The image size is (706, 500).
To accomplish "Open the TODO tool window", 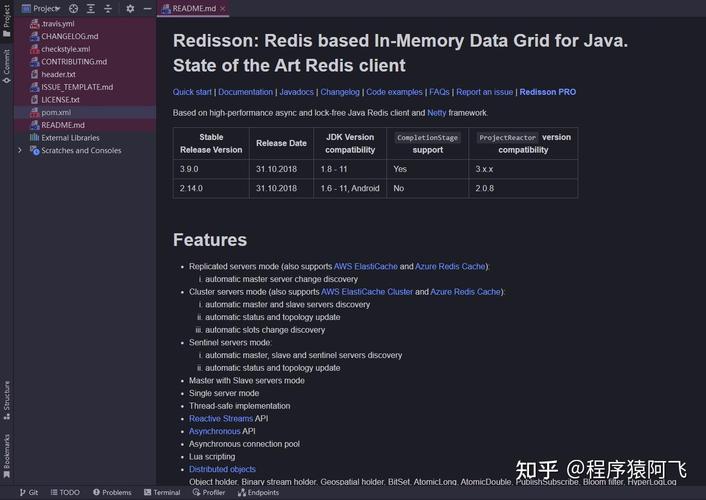I will tap(65, 492).
